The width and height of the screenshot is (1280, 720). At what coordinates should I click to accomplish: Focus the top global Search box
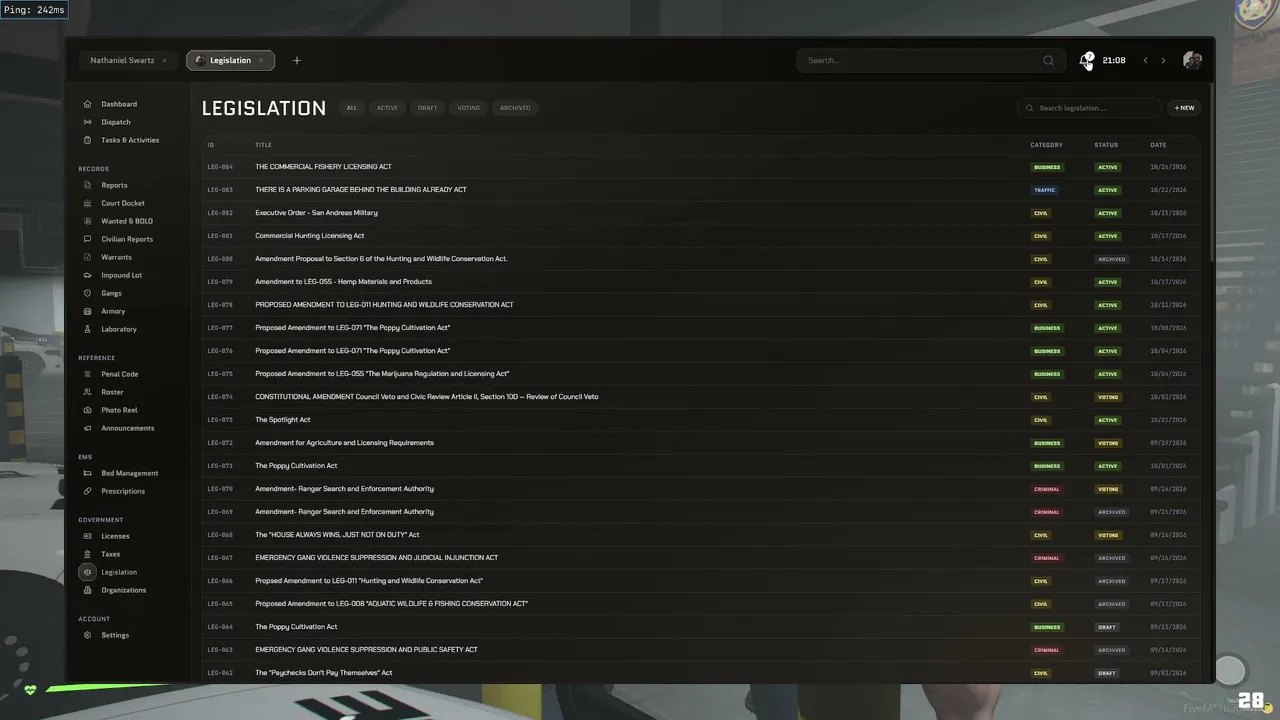click(929, 60)
